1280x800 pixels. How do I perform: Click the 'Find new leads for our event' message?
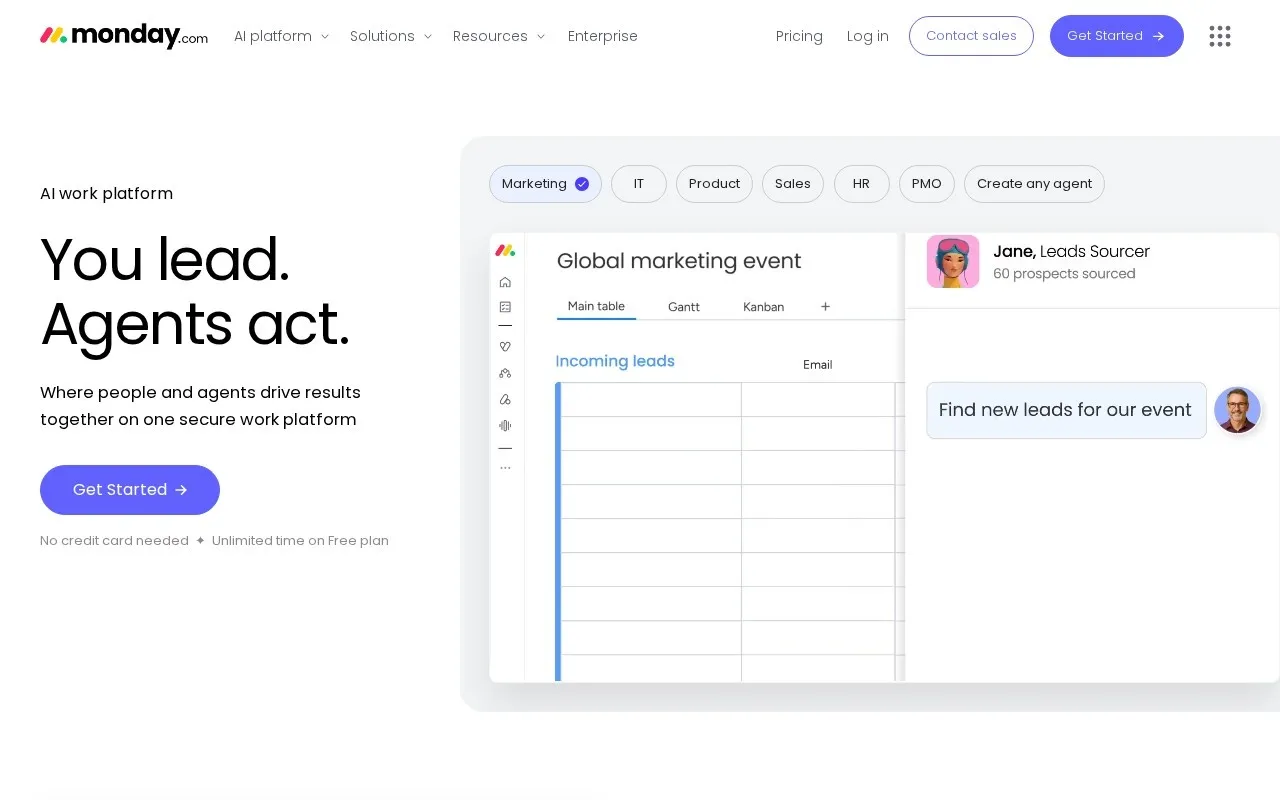click(1066, 410)
